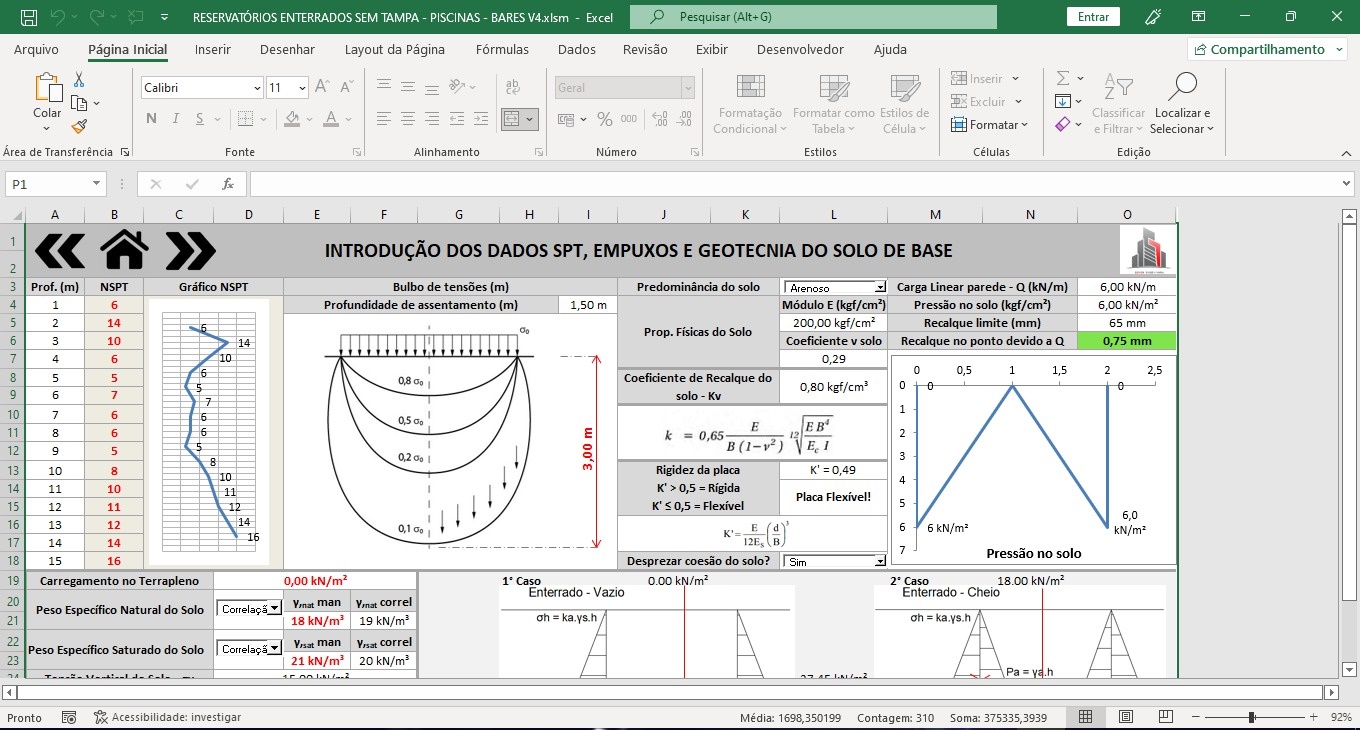Viewport: 1360px width, 730px height.
Task: Click the left double-chevron back arrow
Action: (59, 250)
